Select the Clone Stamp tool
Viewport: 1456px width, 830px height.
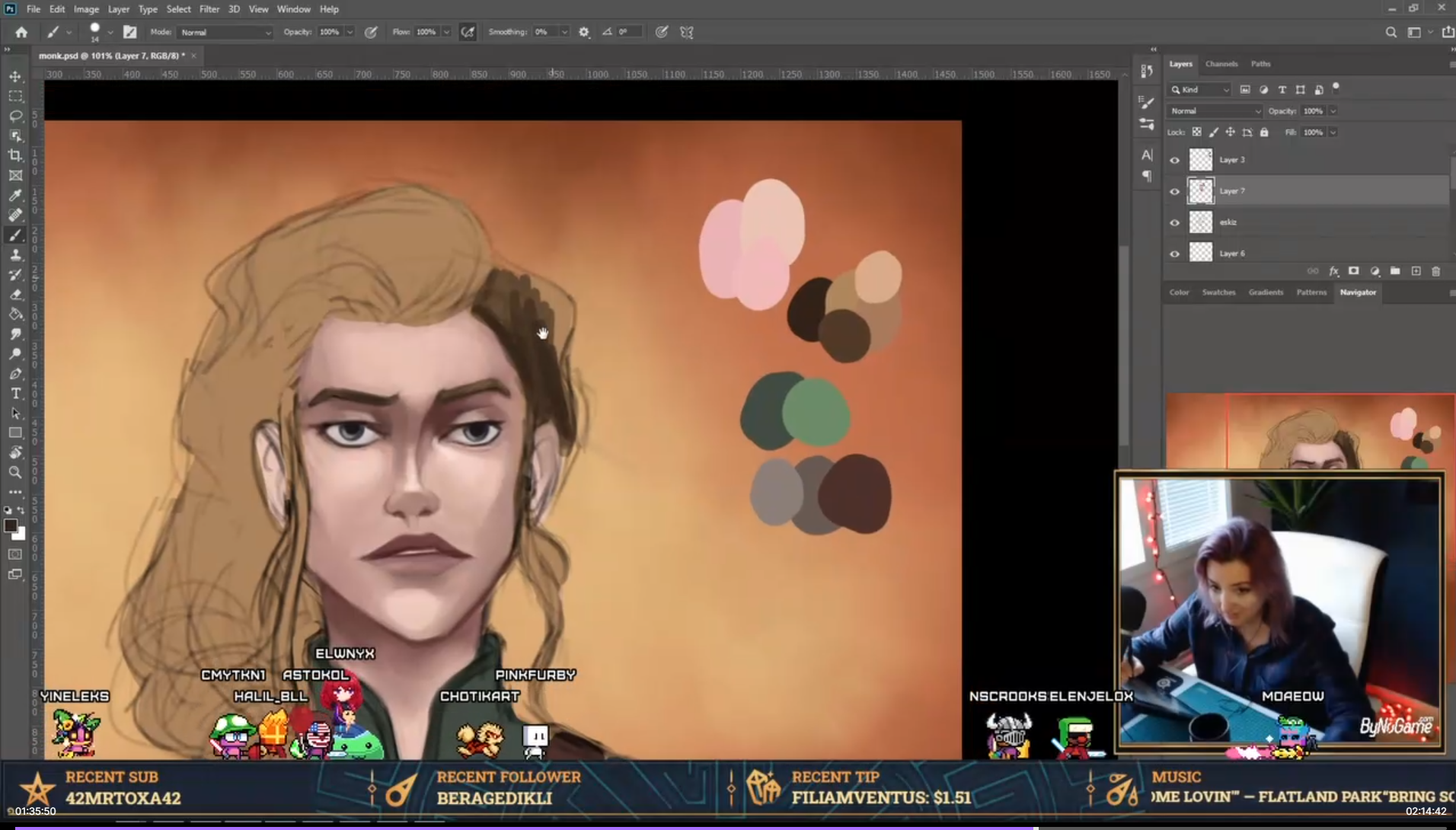click(15, 255)
